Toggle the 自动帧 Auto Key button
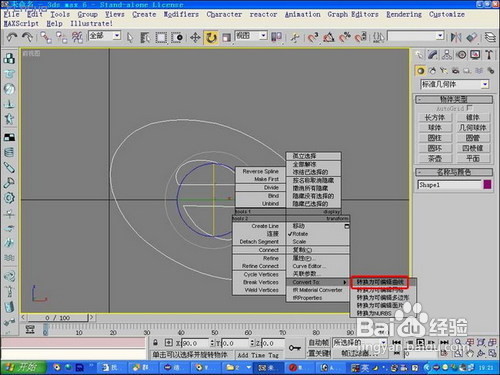 coord(319,343)
